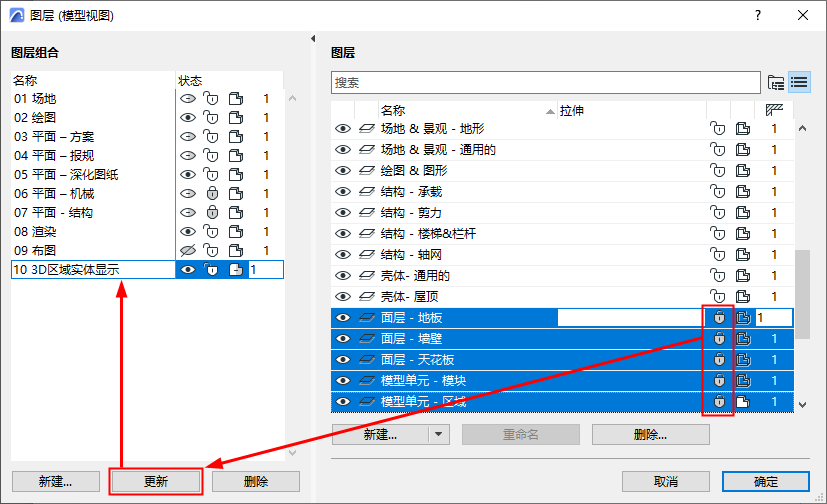The height and width of the screenshot is (504, 827).
Task: Toggle lock icon for 面层 - 墙壁 layer
Action: pyautogui.click(x=719, y=338)
